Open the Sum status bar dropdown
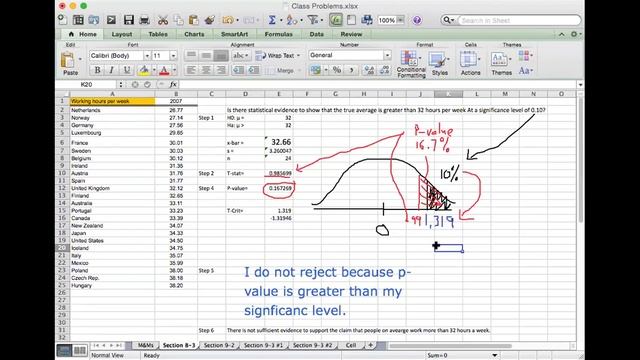The width and height of the screenshot is (640, 360). pyautogui.click(x=494, y=355)
